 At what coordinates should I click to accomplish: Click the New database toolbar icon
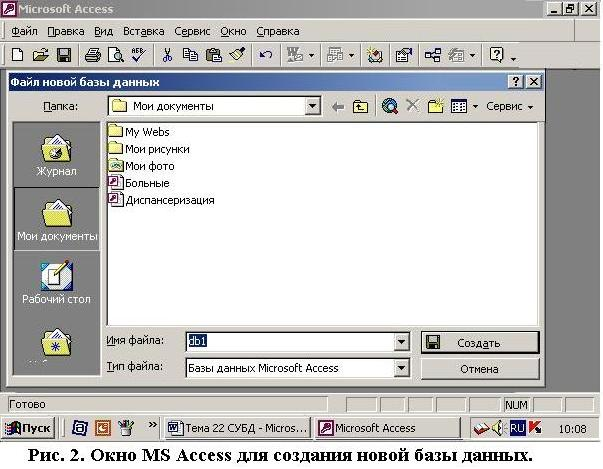tap(17, 55)
